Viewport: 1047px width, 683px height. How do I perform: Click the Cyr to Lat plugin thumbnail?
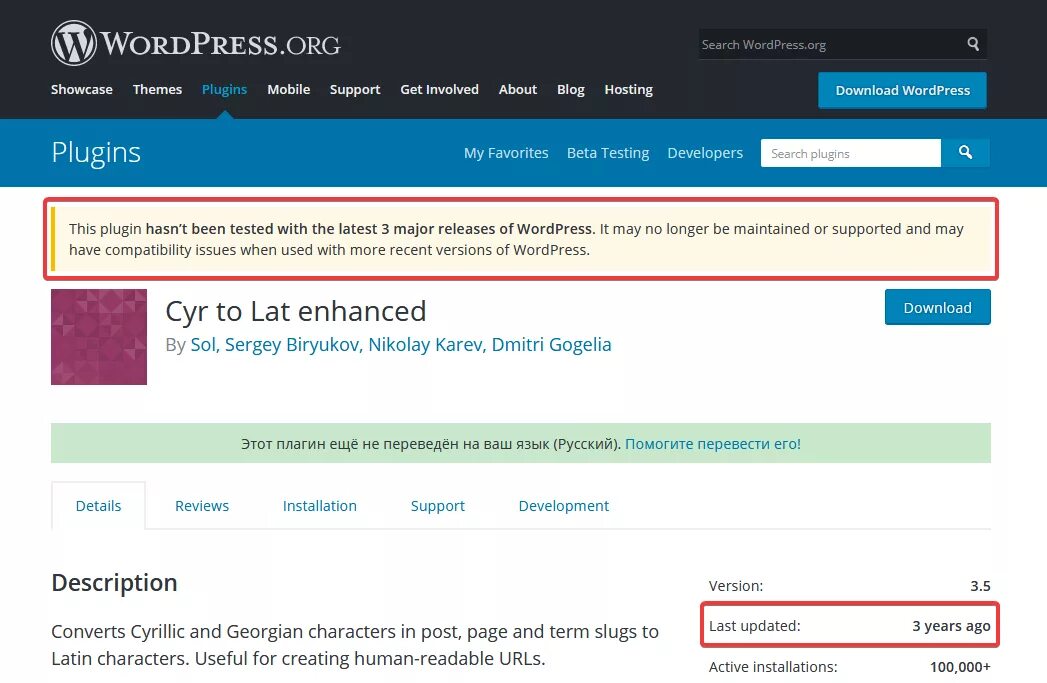point(99,336)
